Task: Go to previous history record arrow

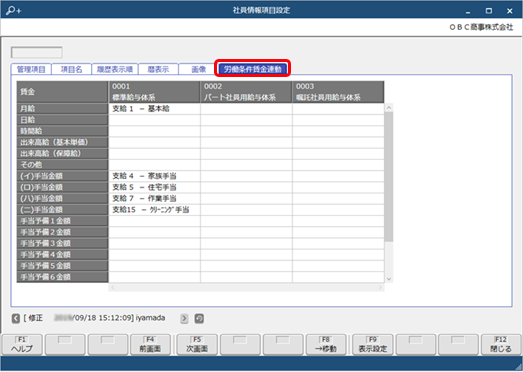Action: click(16, 318)
